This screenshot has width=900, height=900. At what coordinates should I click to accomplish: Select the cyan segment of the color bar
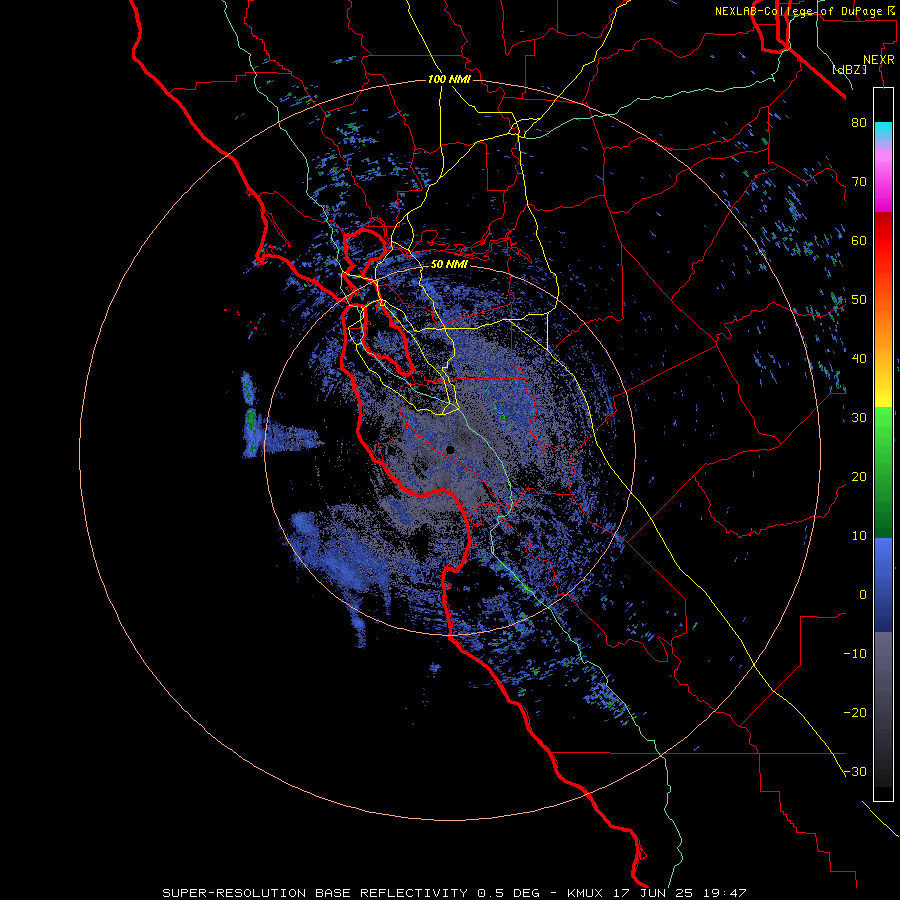click(883, 132)
